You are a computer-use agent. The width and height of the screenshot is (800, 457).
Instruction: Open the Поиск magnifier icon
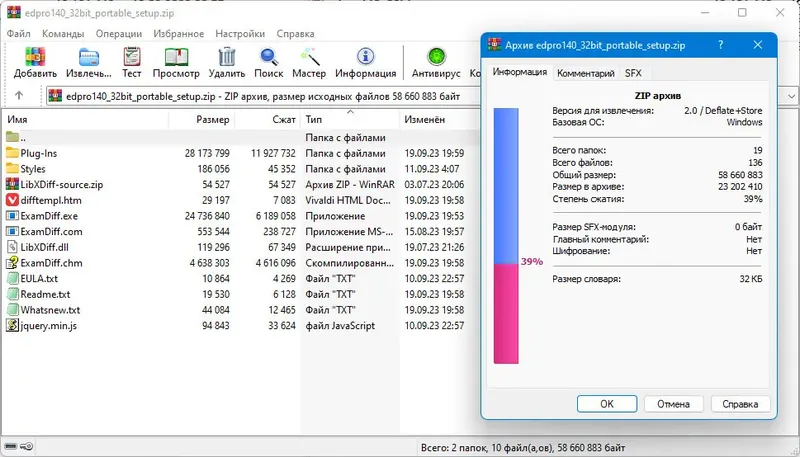(268, 57)
